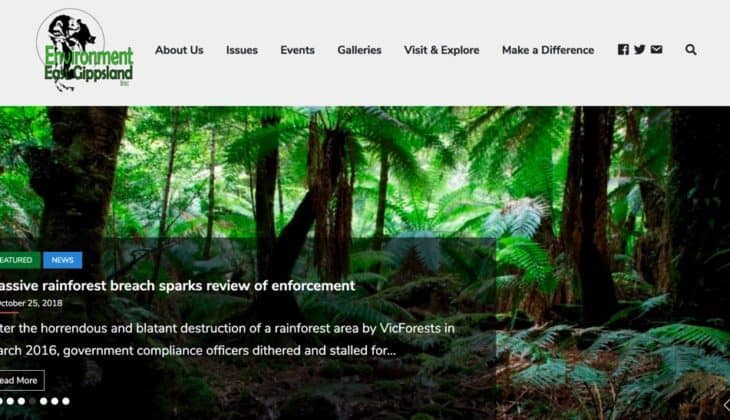
Task: Open the Galleries menu item
Action: tap(359, 50)
